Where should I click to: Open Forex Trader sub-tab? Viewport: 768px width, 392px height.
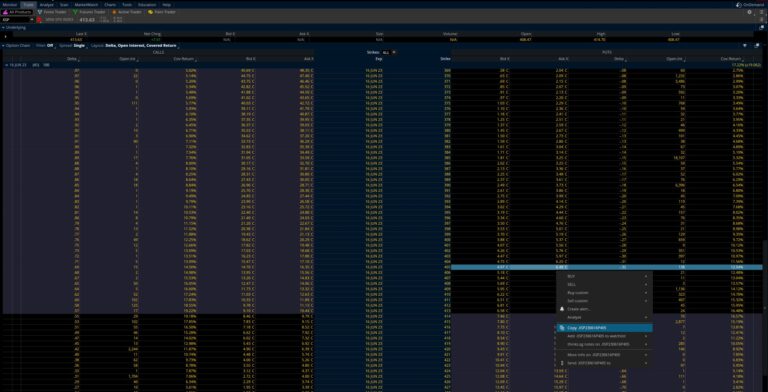[52, 12]
